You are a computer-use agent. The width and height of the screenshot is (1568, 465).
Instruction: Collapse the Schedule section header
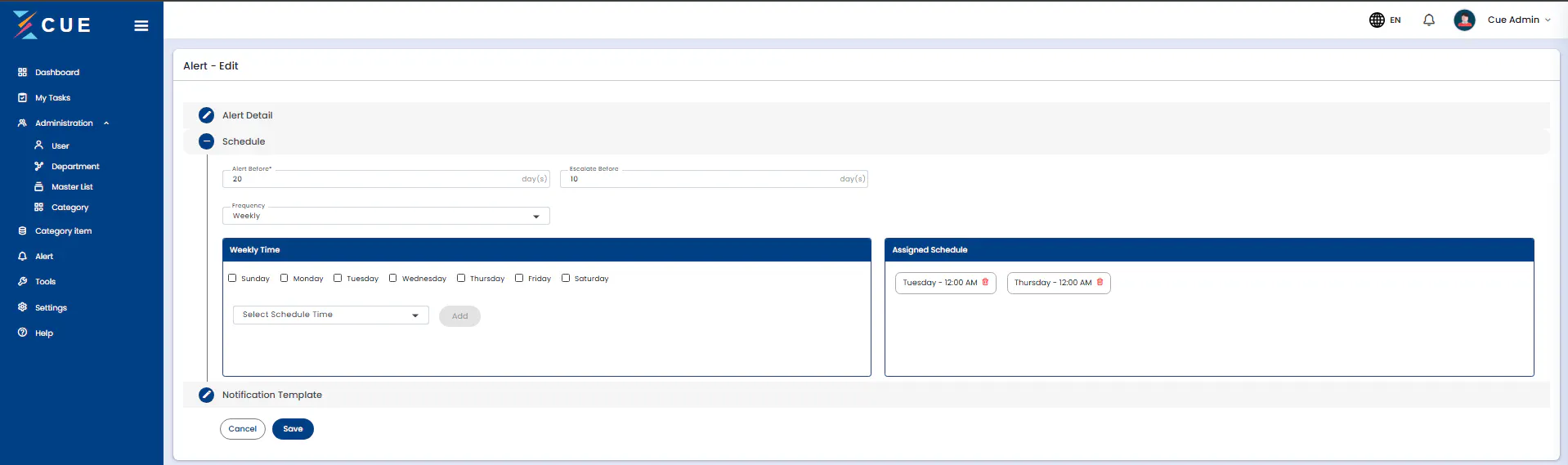click(867, 141)
